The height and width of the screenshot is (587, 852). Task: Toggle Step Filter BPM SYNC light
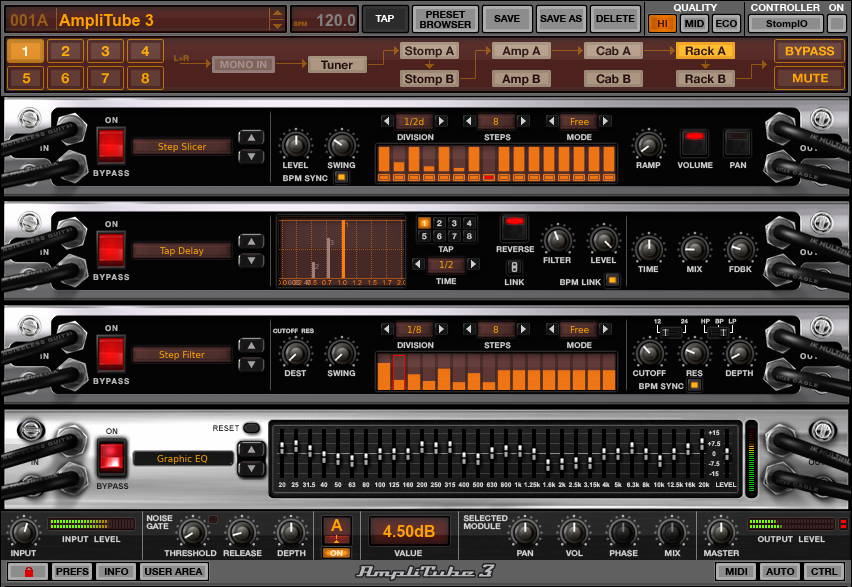[x=694, y=385]
